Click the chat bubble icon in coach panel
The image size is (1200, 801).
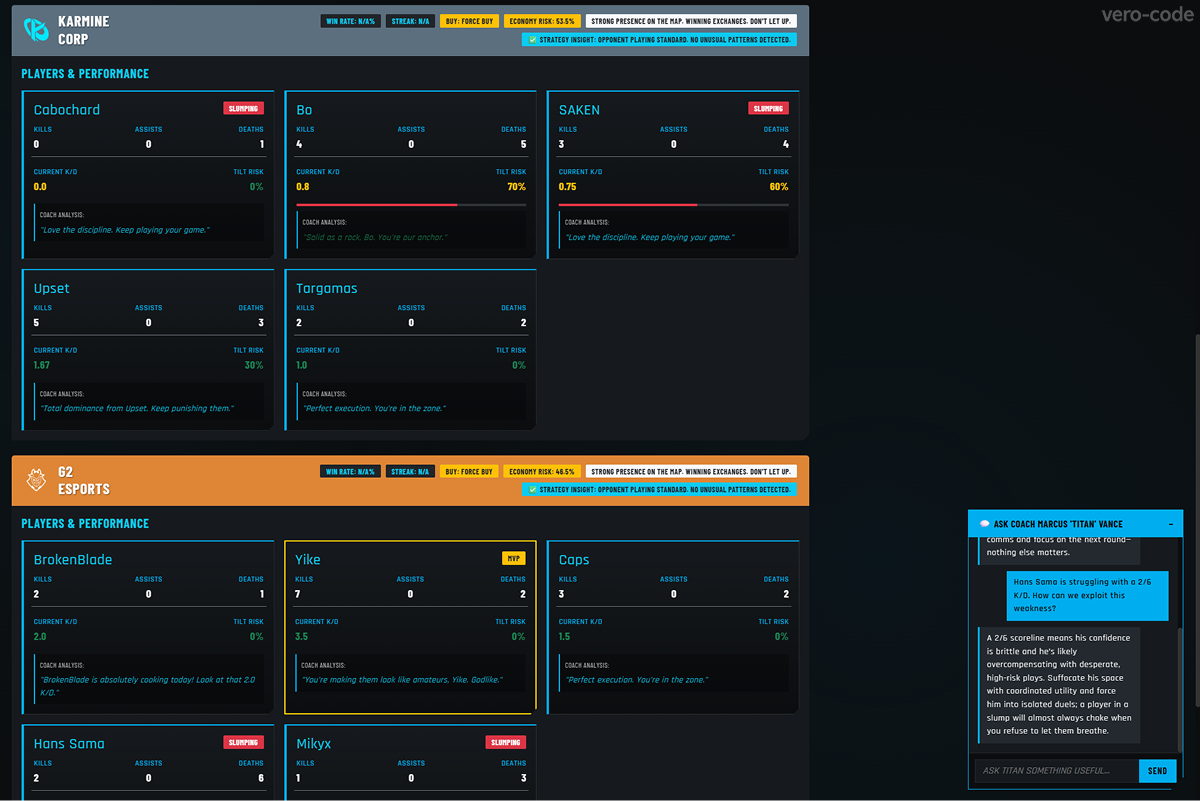(984, 524)
